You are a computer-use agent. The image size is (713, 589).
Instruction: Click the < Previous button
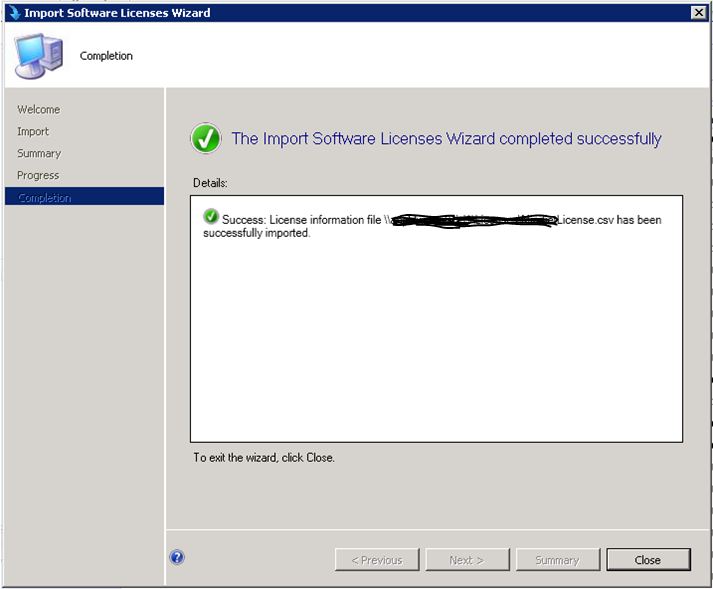(x=377, y=560)
